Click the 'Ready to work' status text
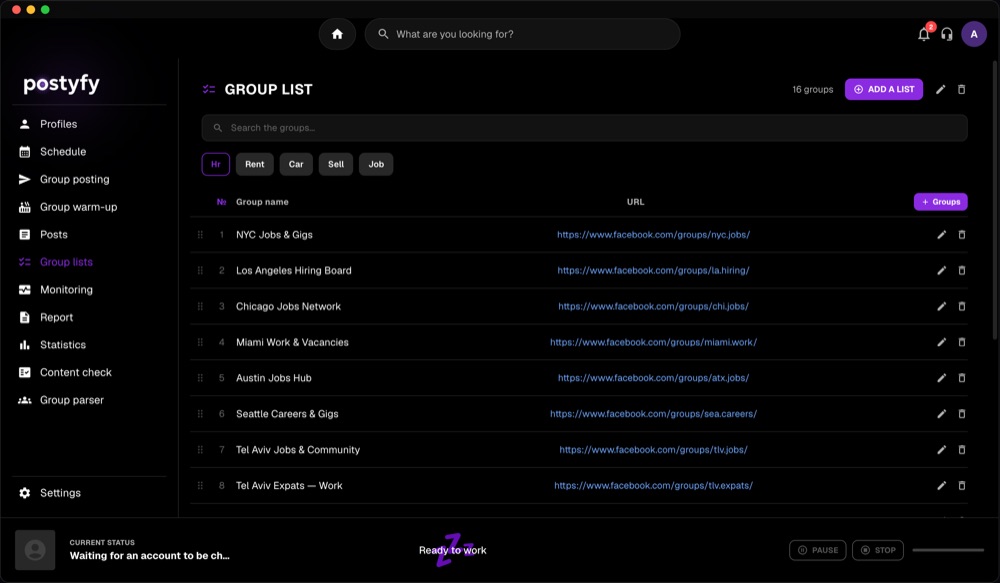1000x583 pixels. coord(453,550)
